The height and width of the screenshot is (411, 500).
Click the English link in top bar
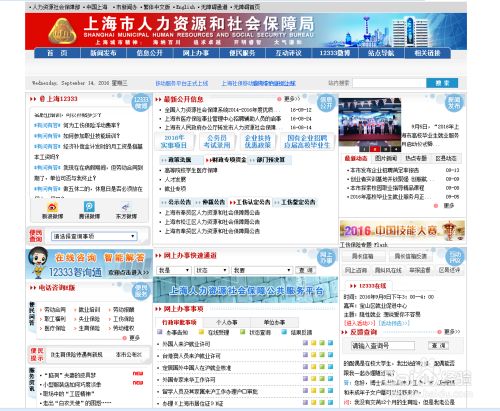(185, 7)
